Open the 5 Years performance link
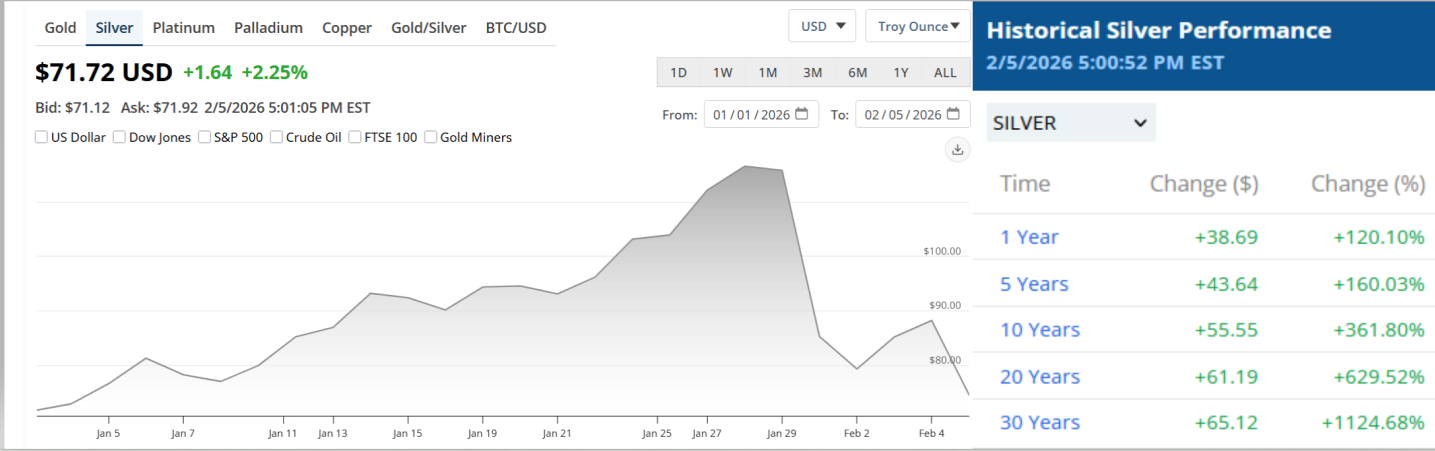The image size is (1435, 451). coord(1034,284)
